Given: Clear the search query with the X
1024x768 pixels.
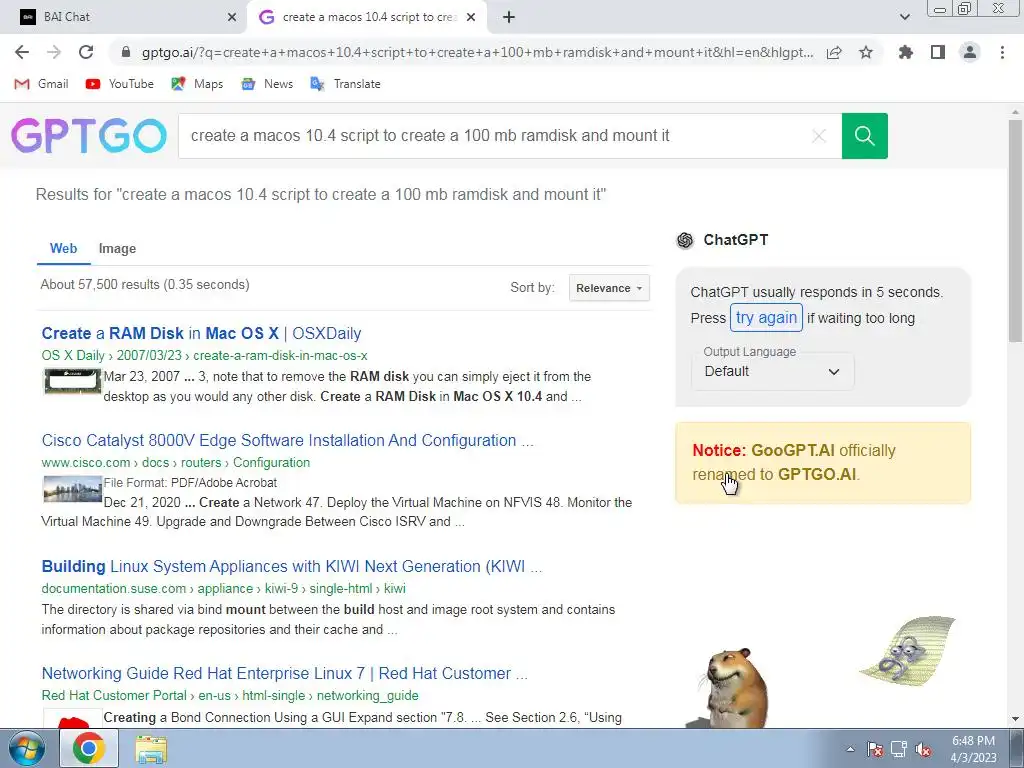Looking at the screenshot, I should coord(819,136).
